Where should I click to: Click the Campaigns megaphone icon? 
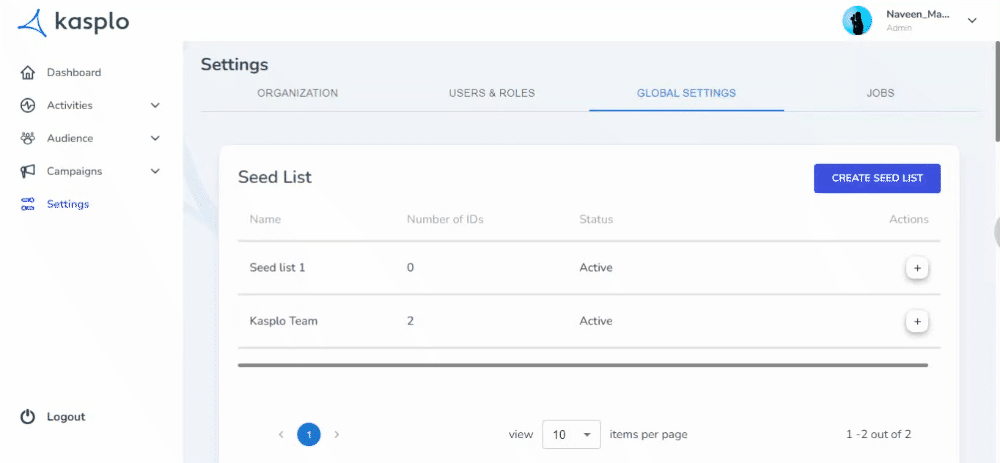tap(27, 172)
